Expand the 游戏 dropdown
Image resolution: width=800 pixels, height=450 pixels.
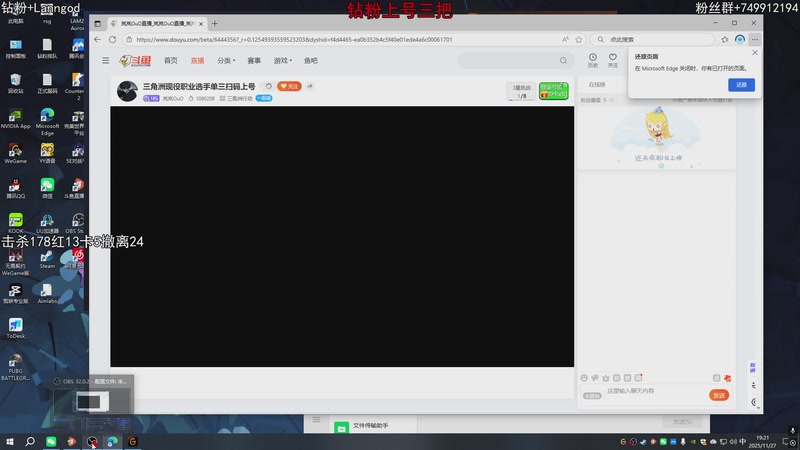coord(283,60)
